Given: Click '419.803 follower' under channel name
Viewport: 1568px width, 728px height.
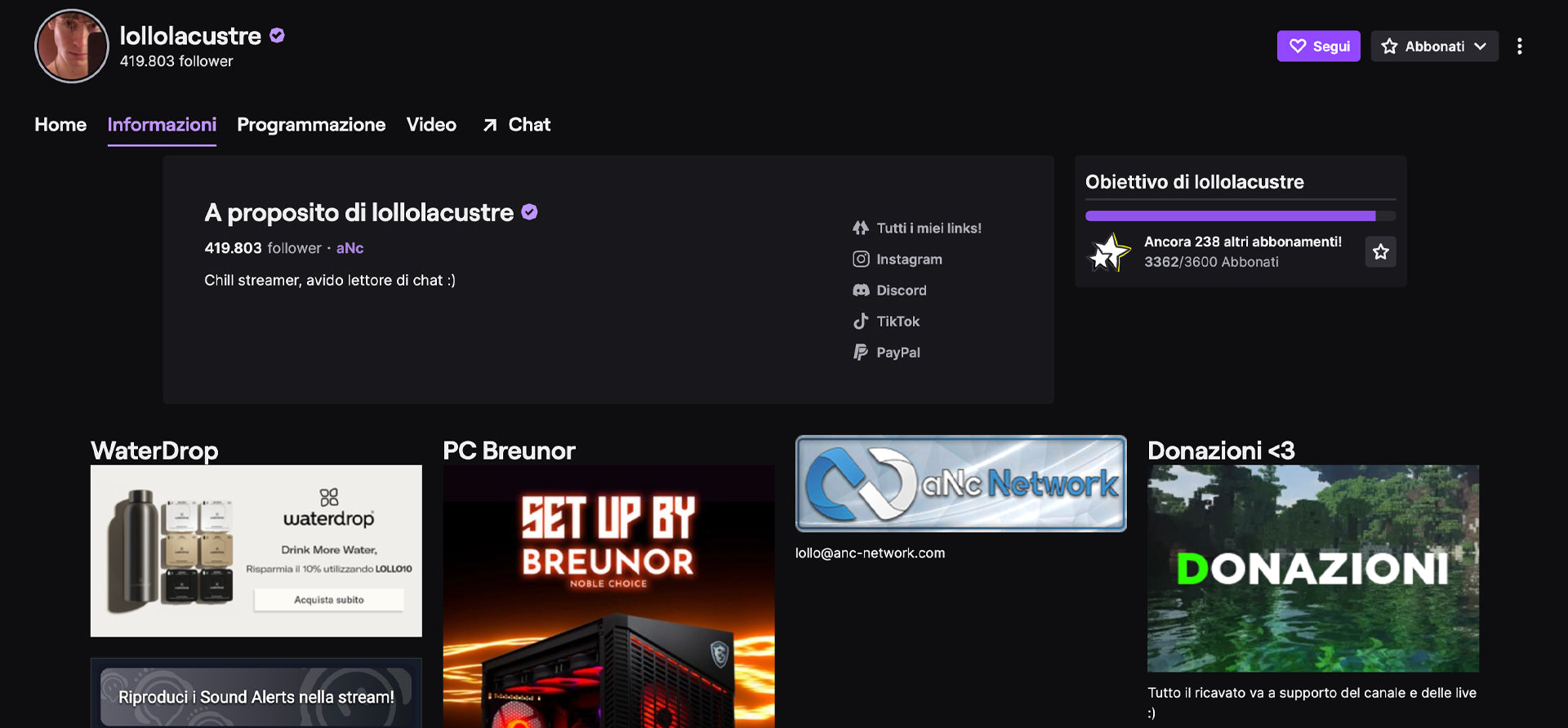Looking at the screenshot, I should pyautogui.click(x=176, y=61).
